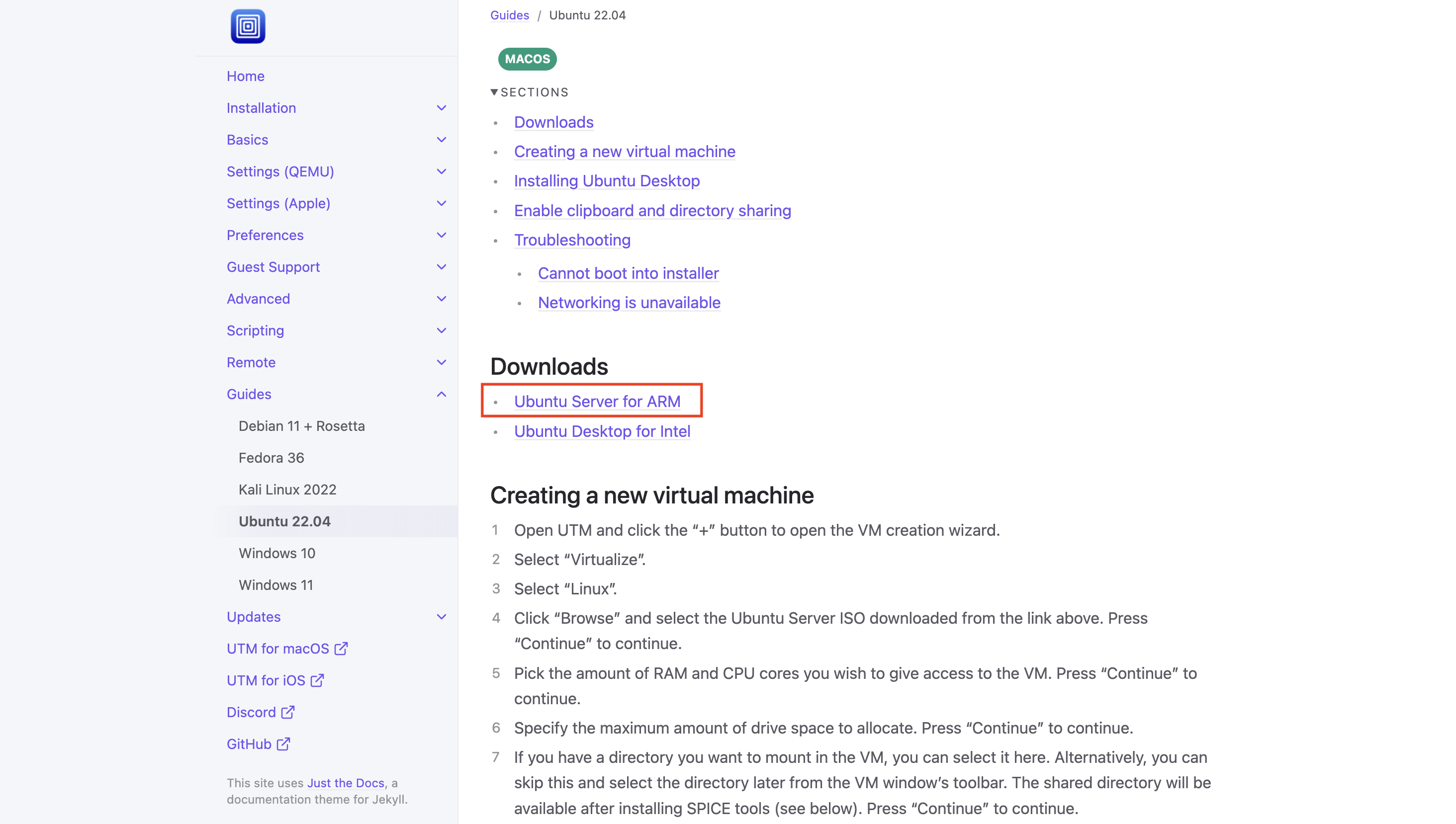
Task: Open the Home page in sidebar
Action: click(x=245, y=76)
